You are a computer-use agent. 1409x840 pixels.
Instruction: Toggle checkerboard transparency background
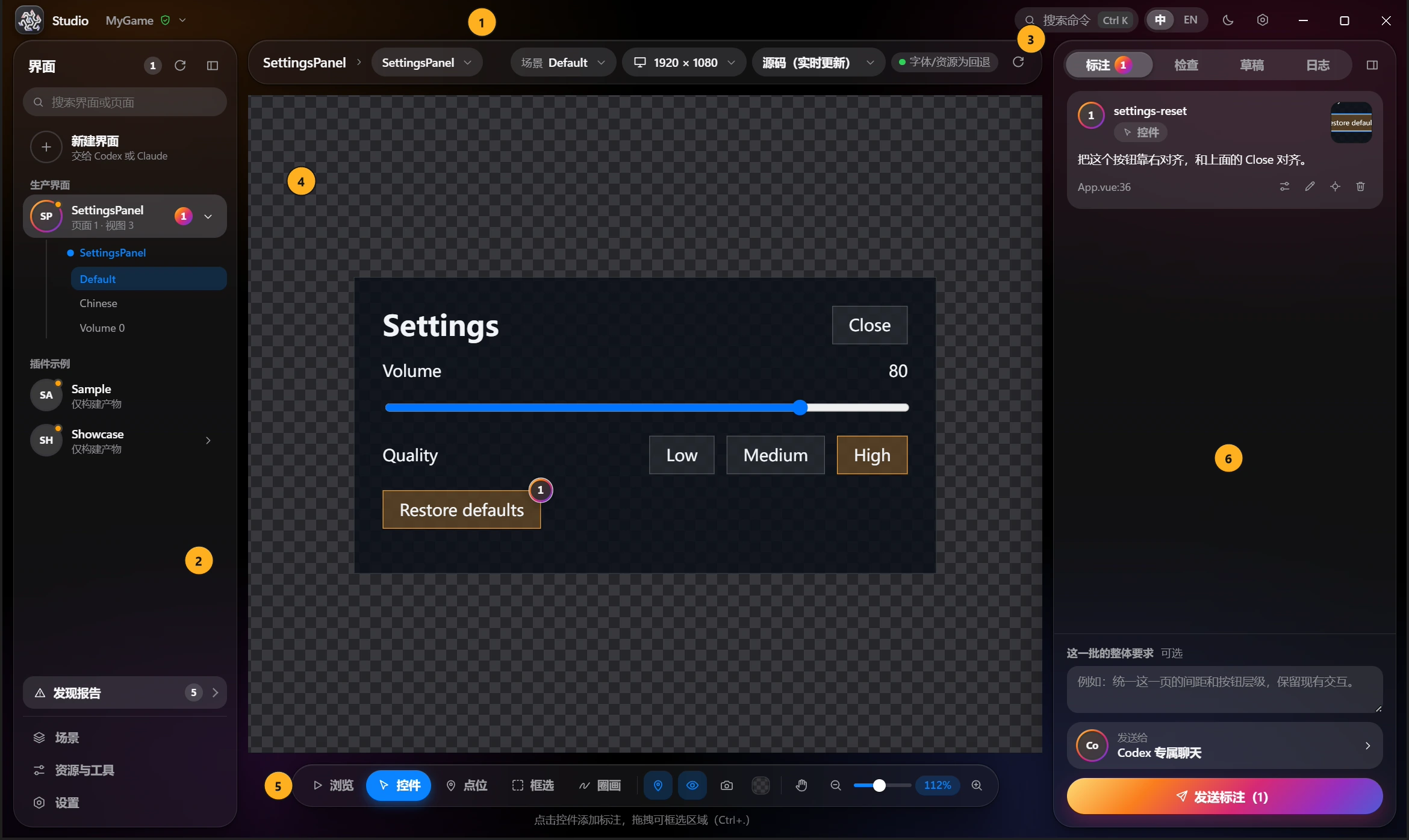point(761,785)
